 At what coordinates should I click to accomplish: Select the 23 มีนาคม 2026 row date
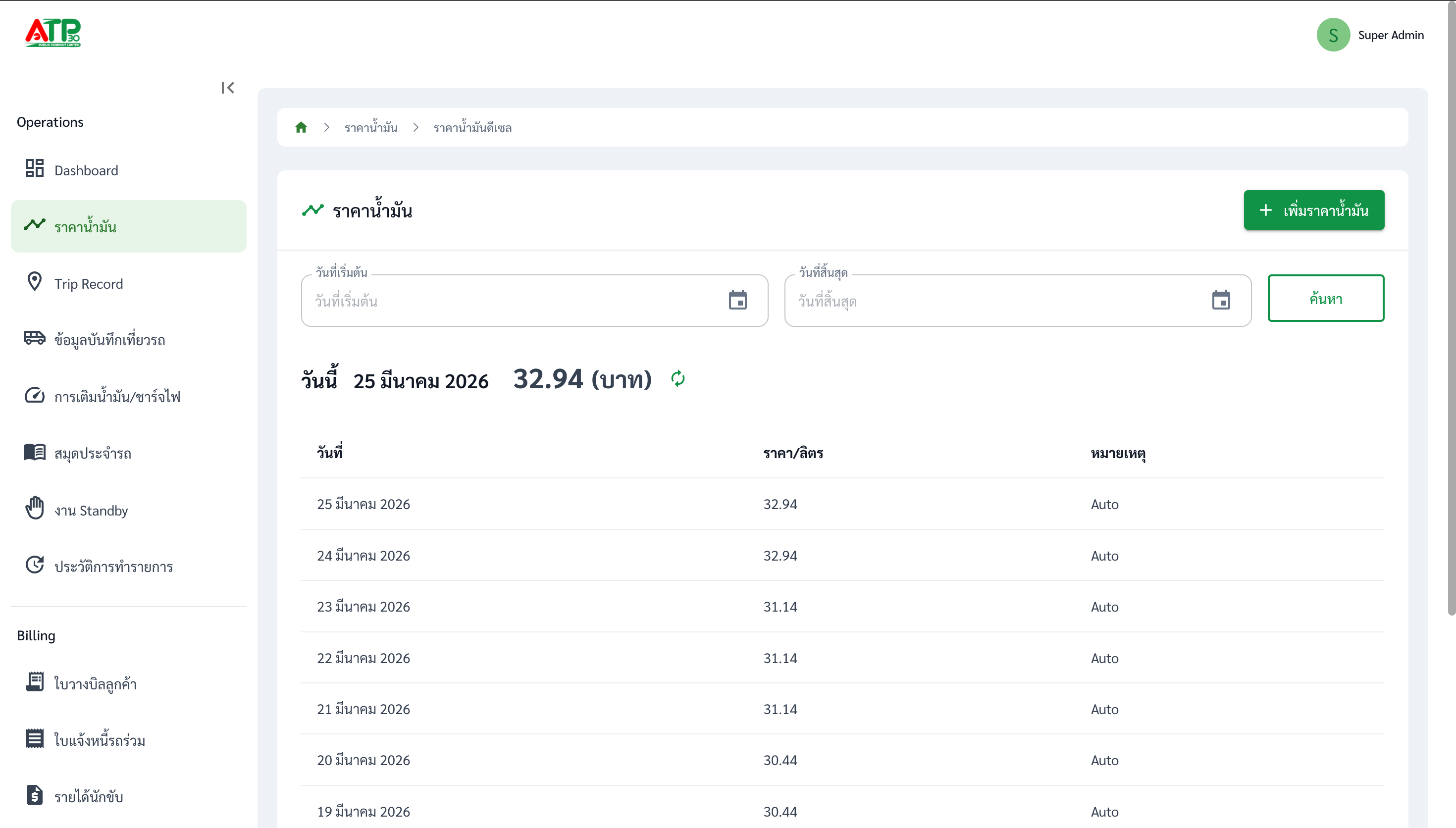tap(364, 607)
